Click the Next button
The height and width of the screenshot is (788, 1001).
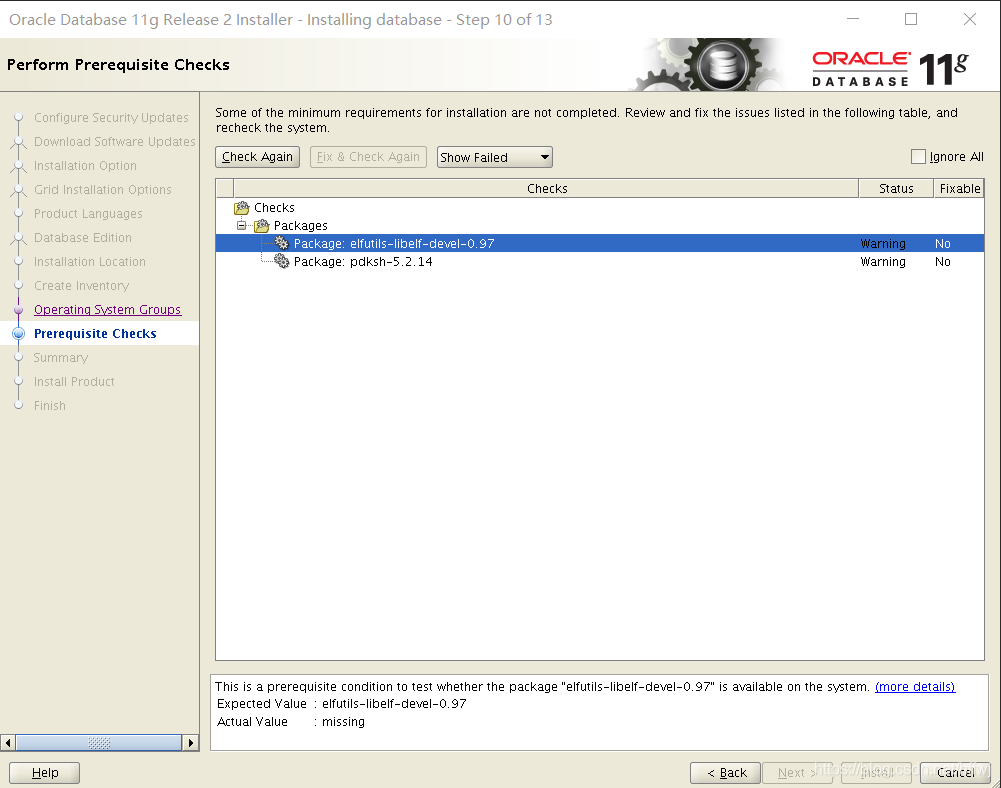pyautogui.click(x=797, y=773)
